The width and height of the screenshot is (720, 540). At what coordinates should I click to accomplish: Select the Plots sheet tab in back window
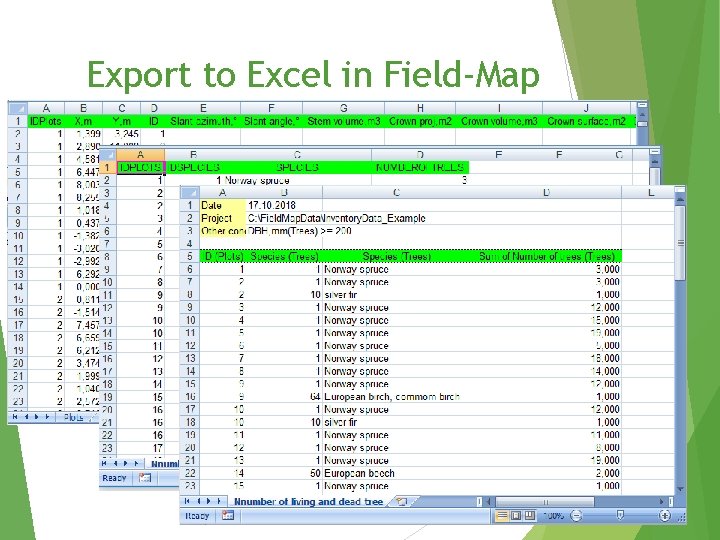coord(74,417)
